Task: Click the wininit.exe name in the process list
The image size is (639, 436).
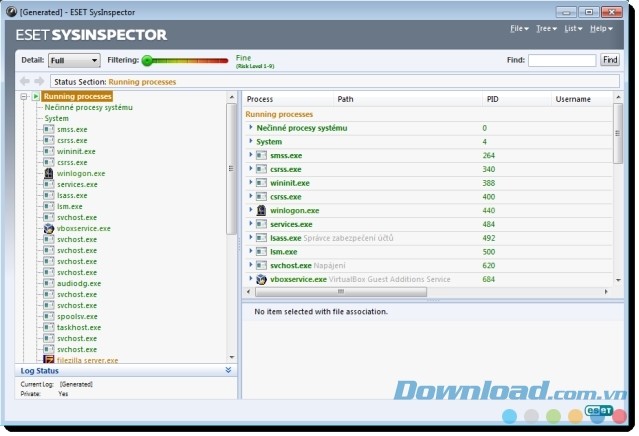Action: coord(290,183)
